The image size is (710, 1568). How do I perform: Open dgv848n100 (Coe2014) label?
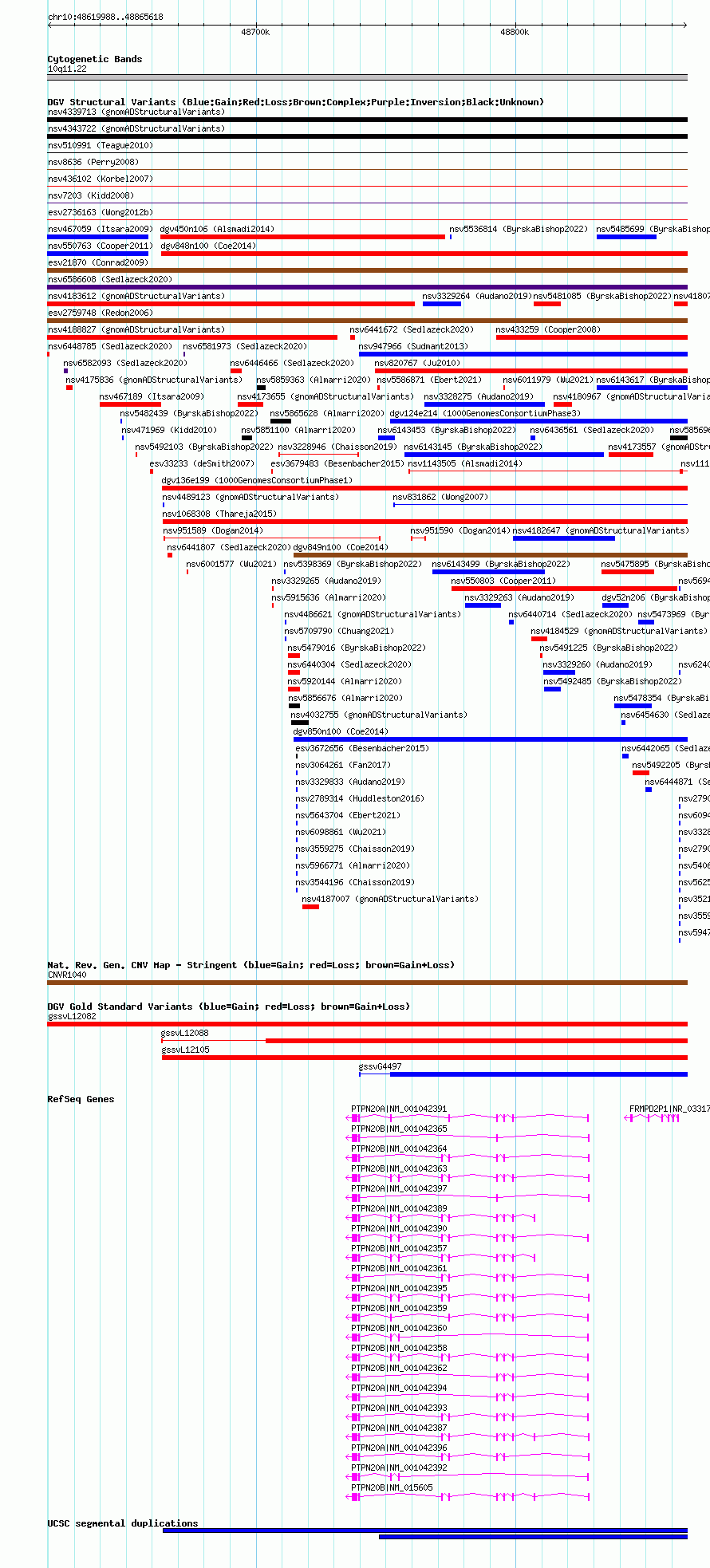208,246
